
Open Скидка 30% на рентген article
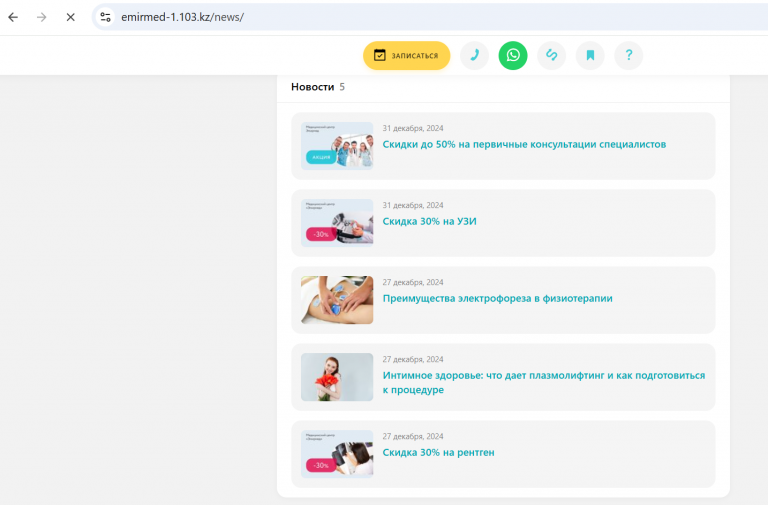coord(438,452)
